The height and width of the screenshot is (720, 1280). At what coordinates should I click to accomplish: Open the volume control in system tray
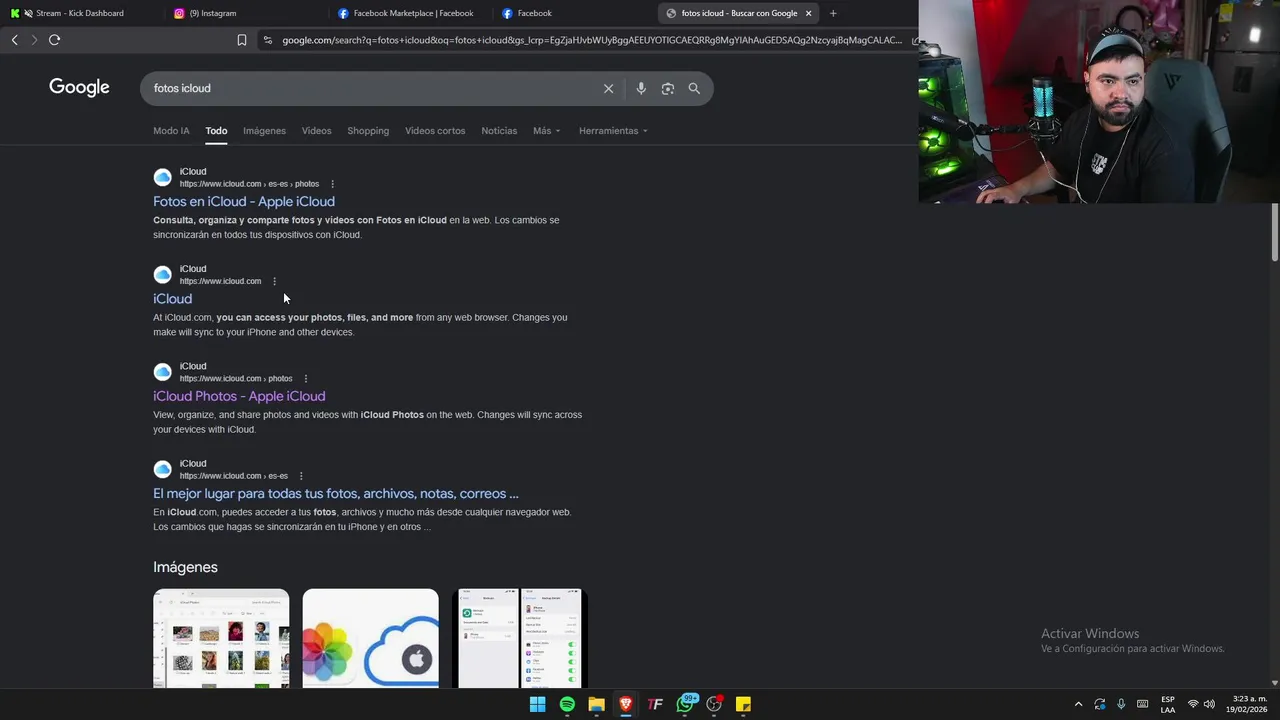(x=1209, y=704)
